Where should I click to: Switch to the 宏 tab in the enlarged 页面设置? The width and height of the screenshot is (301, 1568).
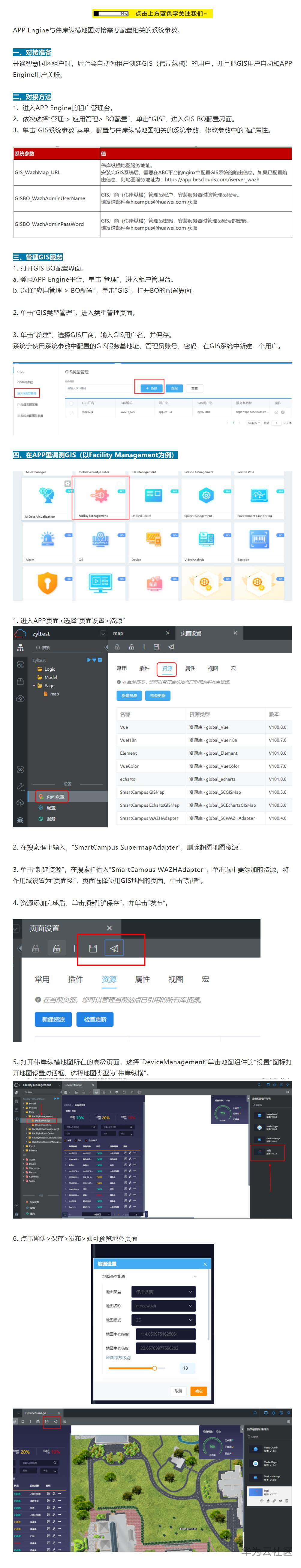206,979
